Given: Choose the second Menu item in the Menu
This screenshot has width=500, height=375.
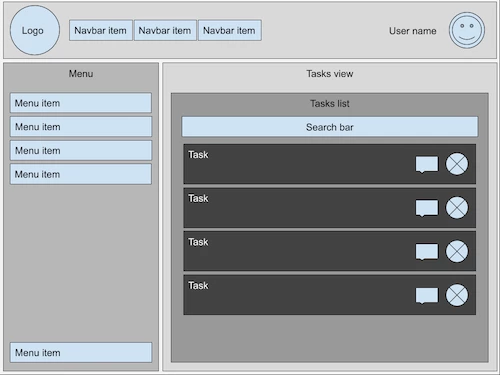Looking at the screenshot, I should pos(81,127).
